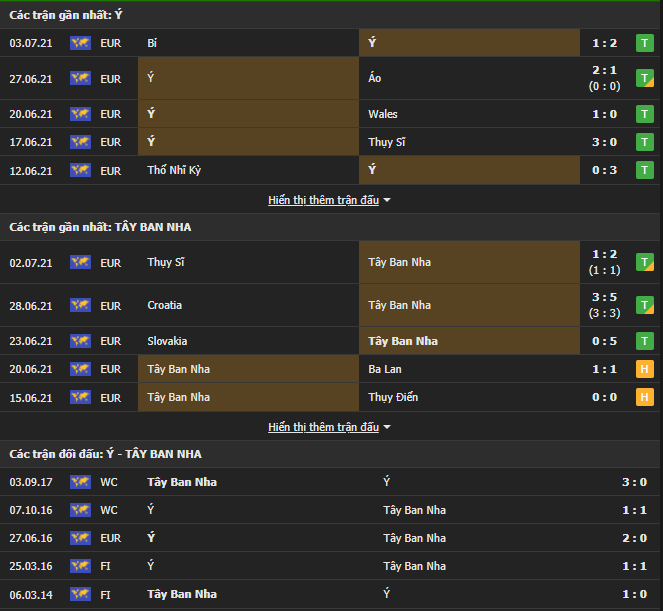Open the Croatia team link
This screenshot has width=663, height=611.
click(164, 305)
